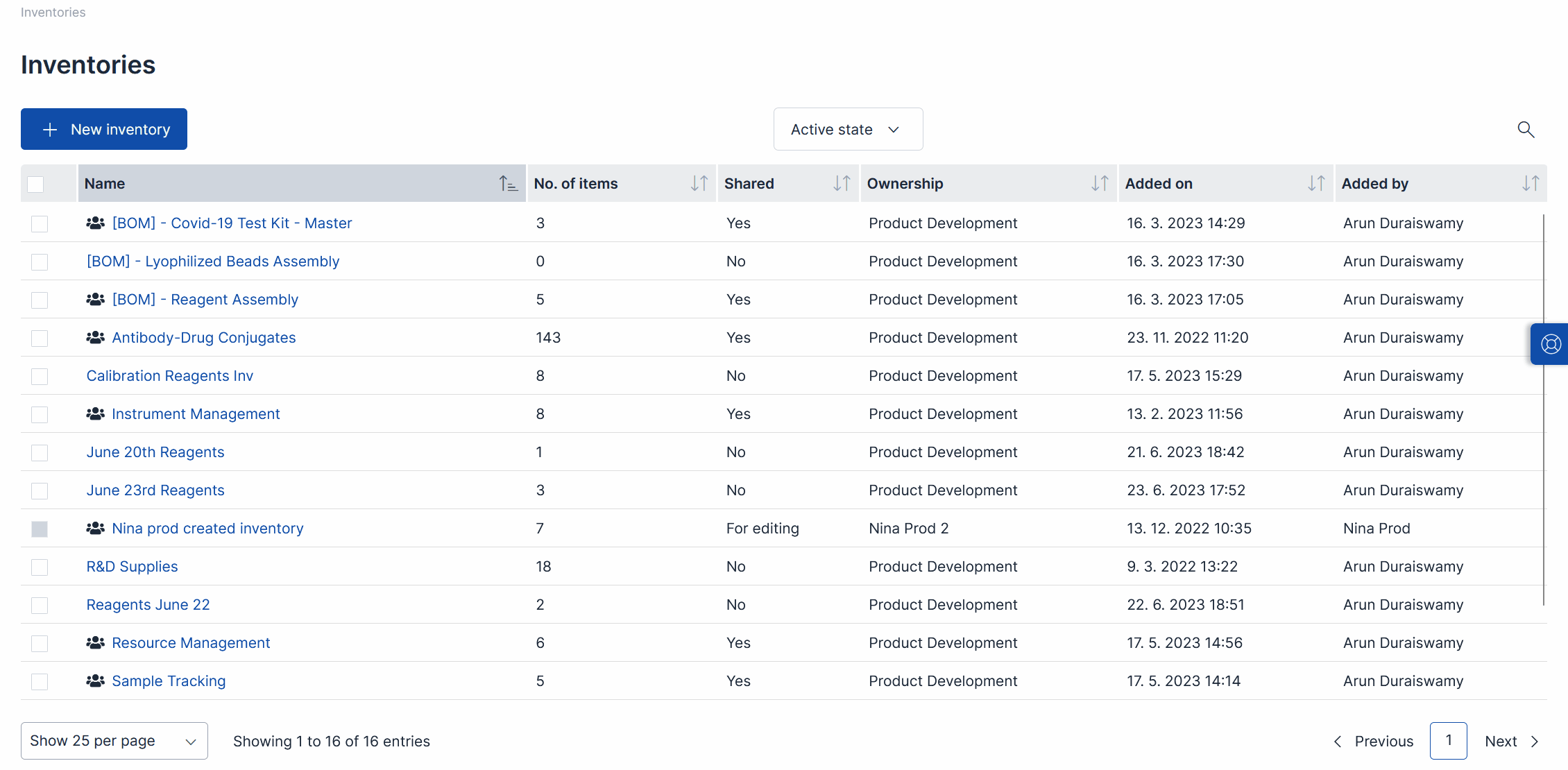Image resolution: width=1568 pixels, height=770 pixels.
Task: Check the Antibody-Drug Conjugates row checkbox
Action: pyautogui.click(x=40, y=338)
